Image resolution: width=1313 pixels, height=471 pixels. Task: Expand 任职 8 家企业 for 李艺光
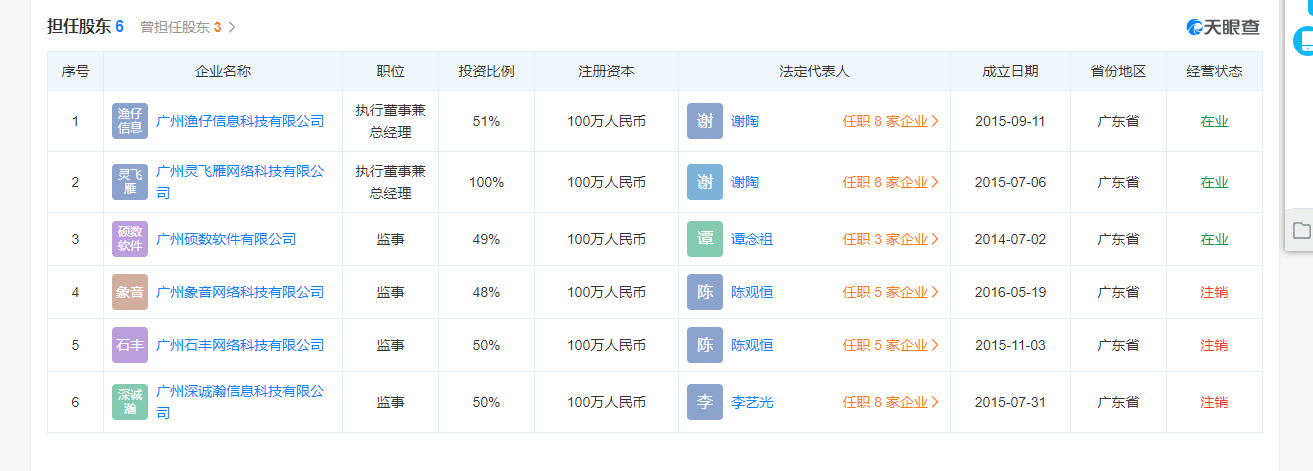pyautogui.click(x=890, y=402)
